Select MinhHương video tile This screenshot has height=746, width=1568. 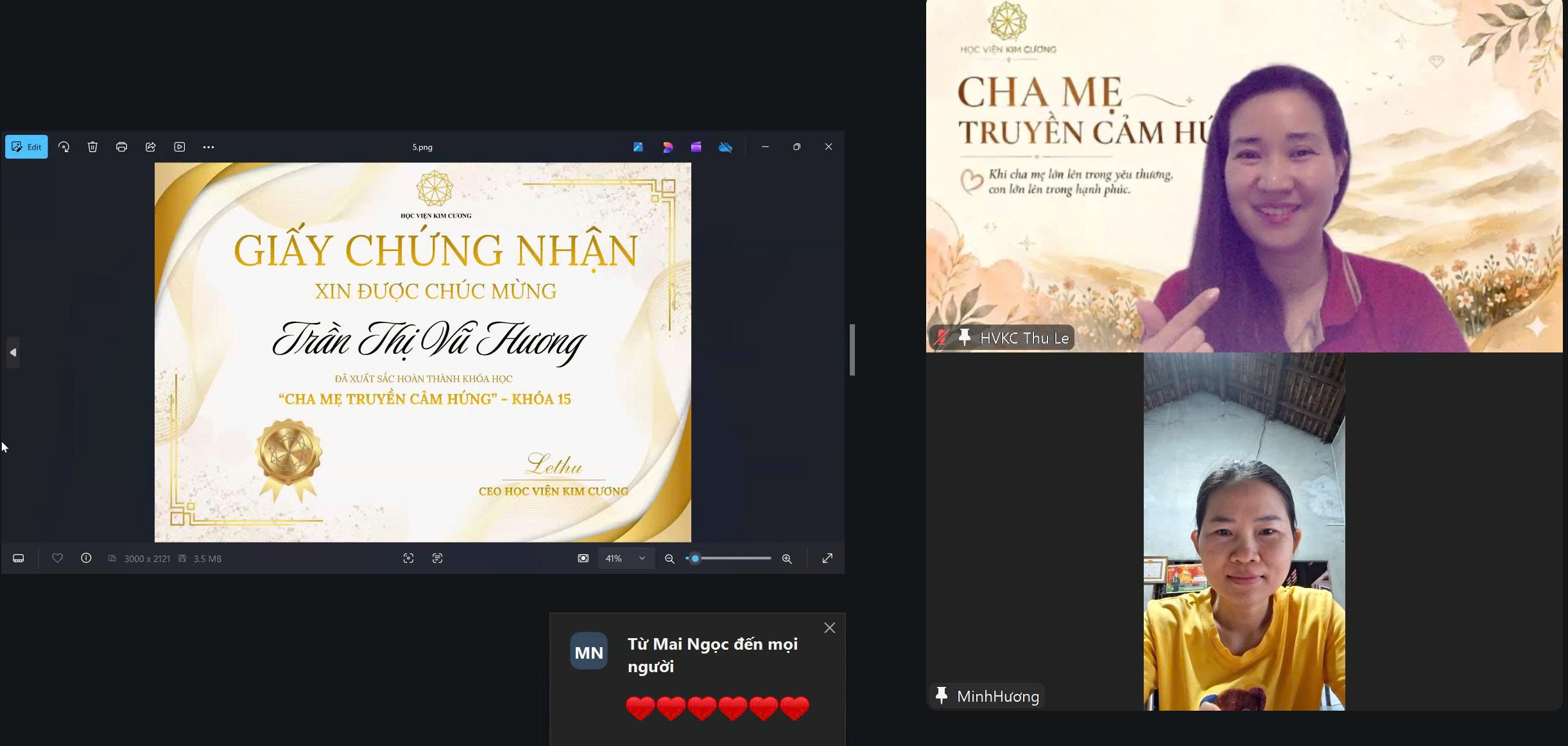coord(1244,532)
